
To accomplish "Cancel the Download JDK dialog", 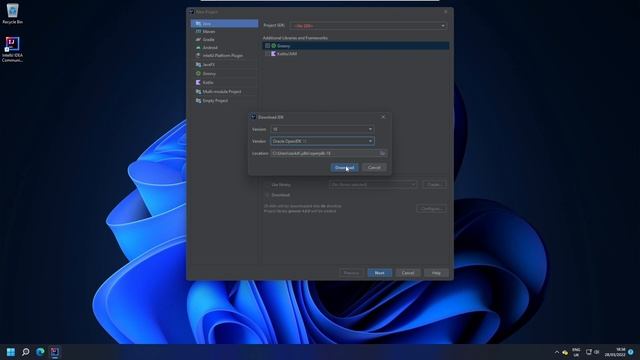I will pyautogui.click(x=374, y=167).
